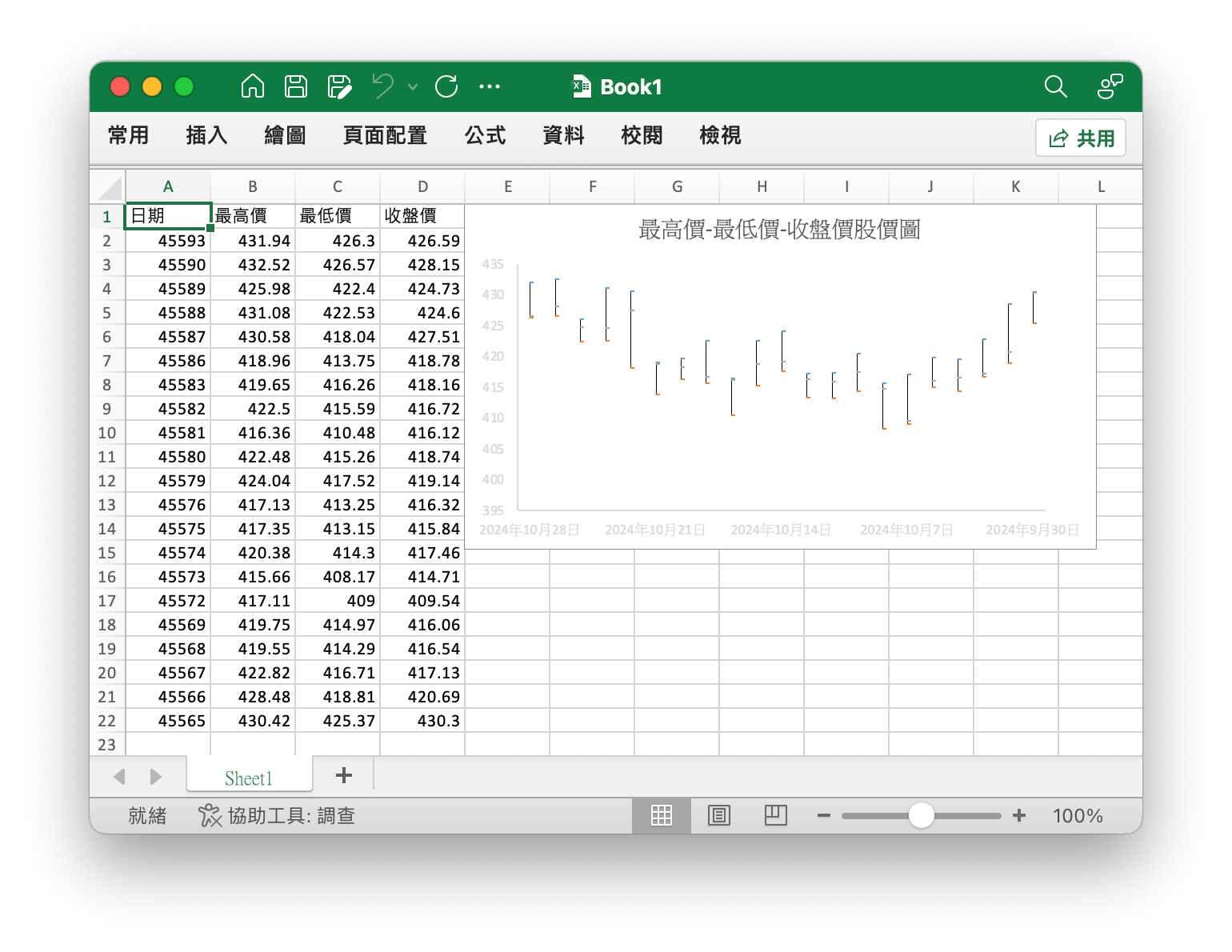This screenshot has width=1232, height=952.
Task: Open the 常用 ribbon tab
Action: [x=129, y=135]
